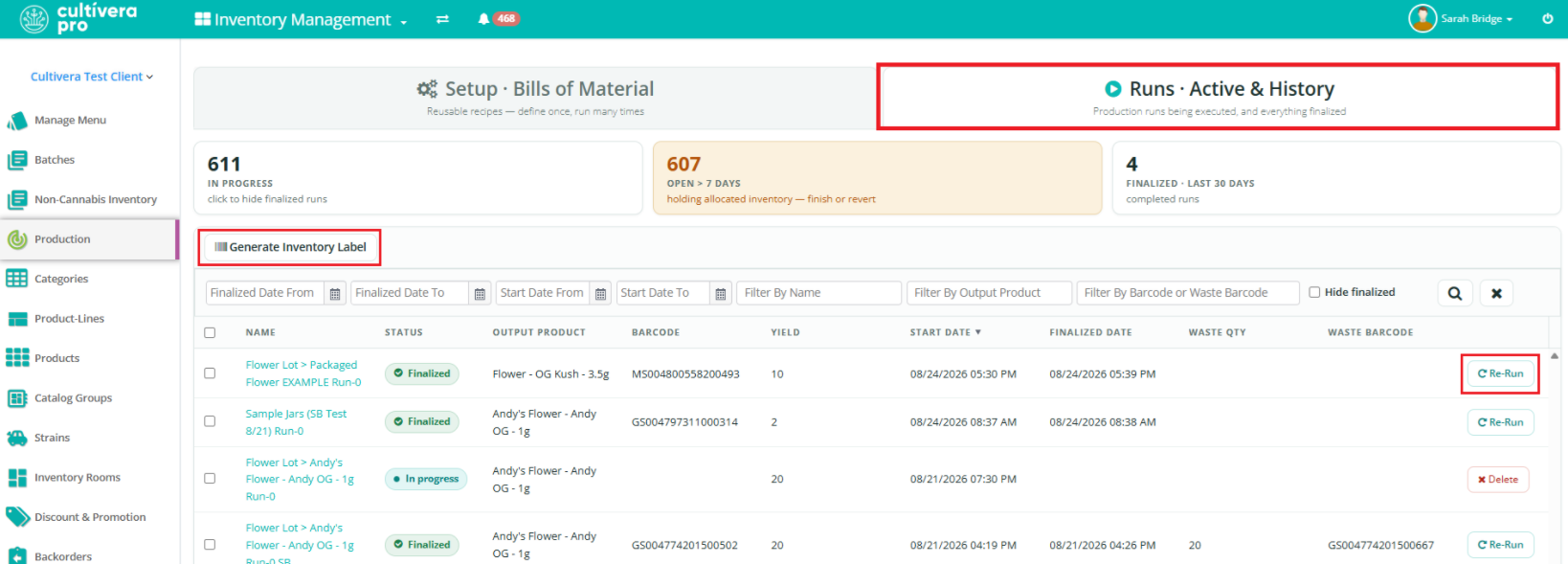
Task: Click the Filter By Name field
Action: pos(818,293)
